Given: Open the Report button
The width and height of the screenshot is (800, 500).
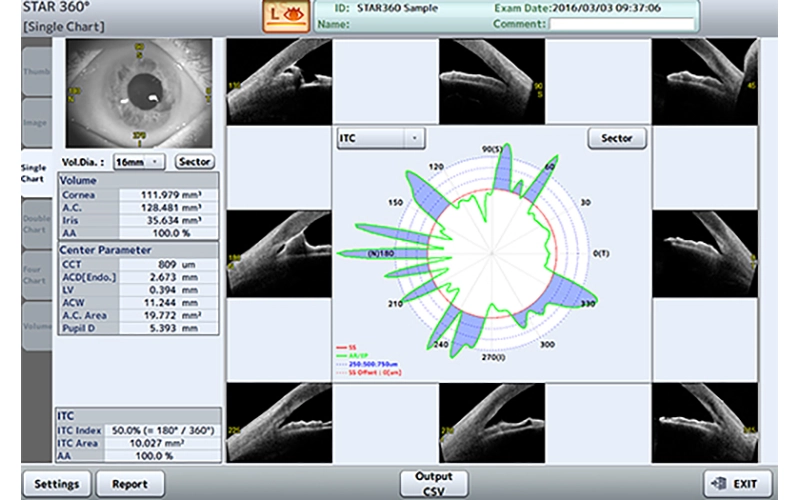Looking at the screenshot, I should coord(130,484).
